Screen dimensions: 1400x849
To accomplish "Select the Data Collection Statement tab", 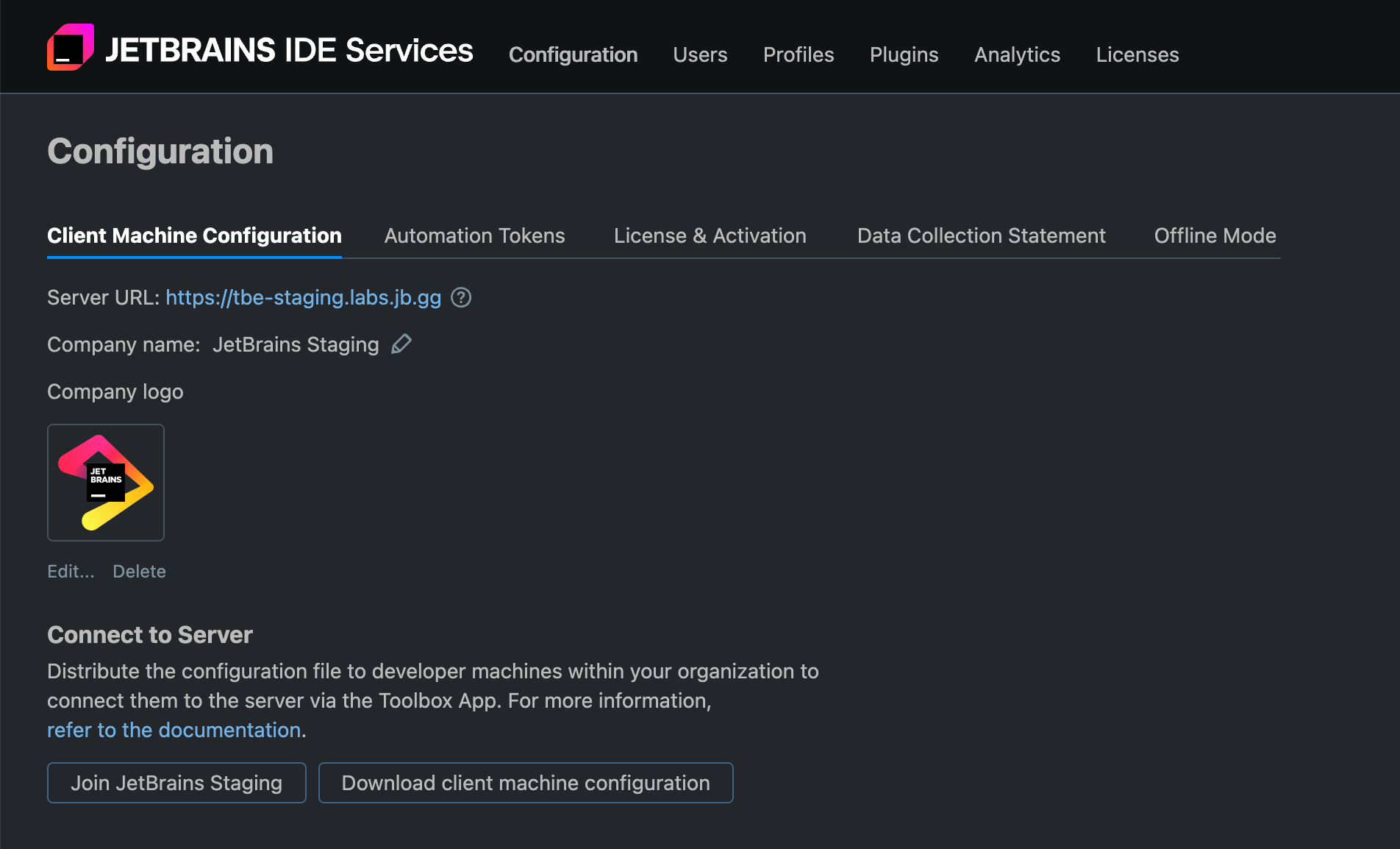I will [x=981, y=235].
